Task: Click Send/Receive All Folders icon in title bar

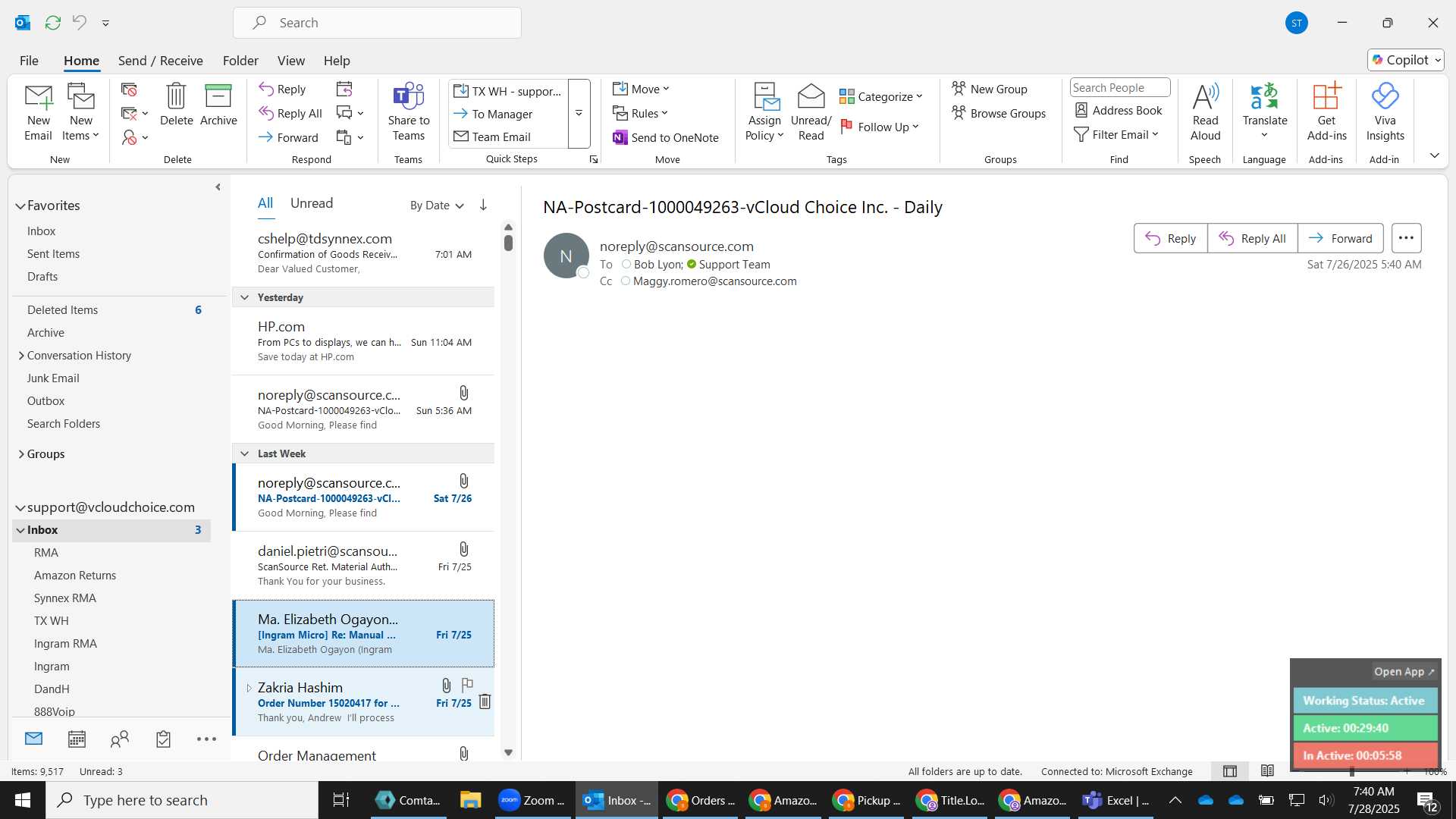Action: (x=52, y=23)
